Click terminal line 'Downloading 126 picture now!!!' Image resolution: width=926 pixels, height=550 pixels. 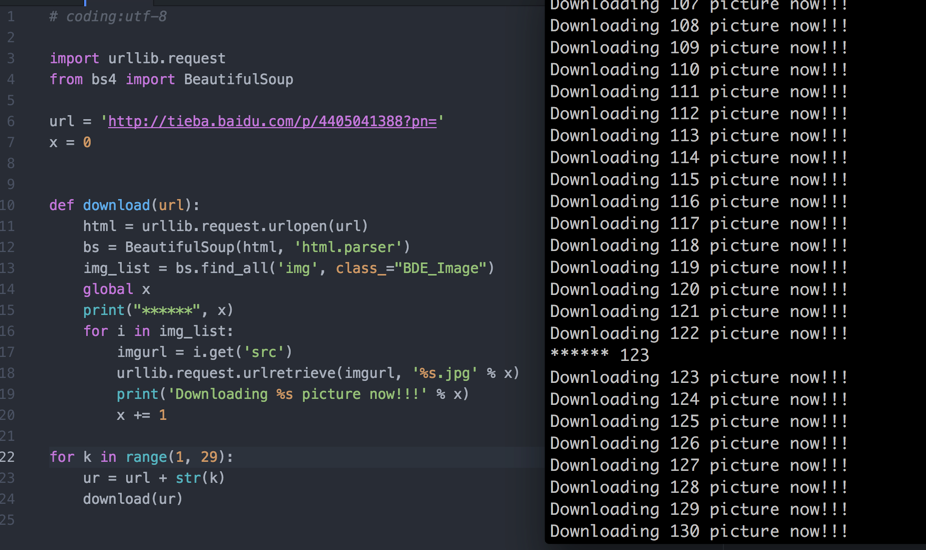coord(699,444)
